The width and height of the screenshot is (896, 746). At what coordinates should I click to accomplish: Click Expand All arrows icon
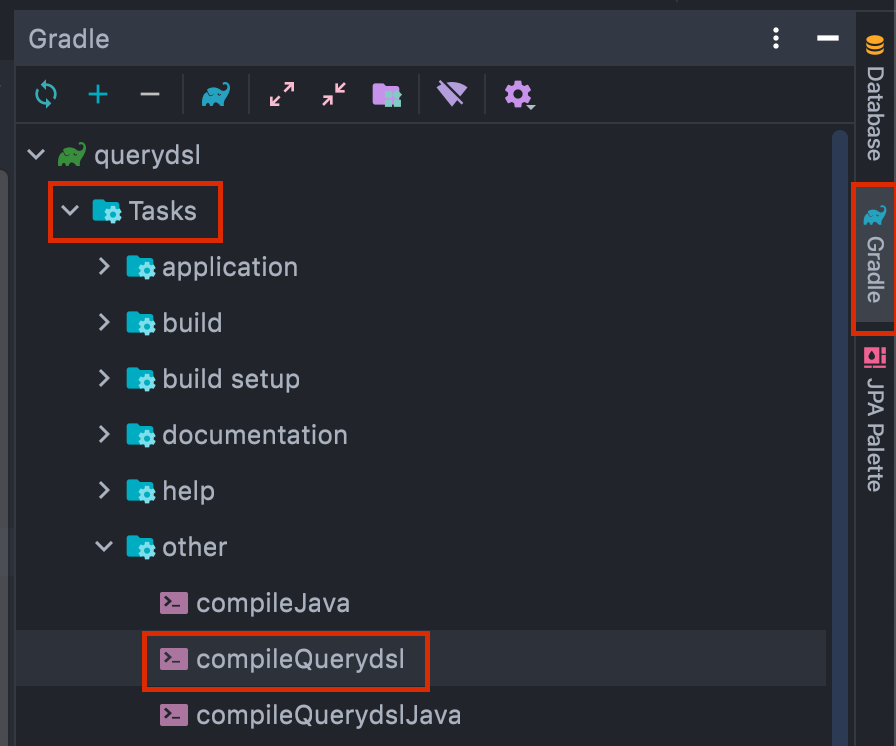(x=282, y=95)
